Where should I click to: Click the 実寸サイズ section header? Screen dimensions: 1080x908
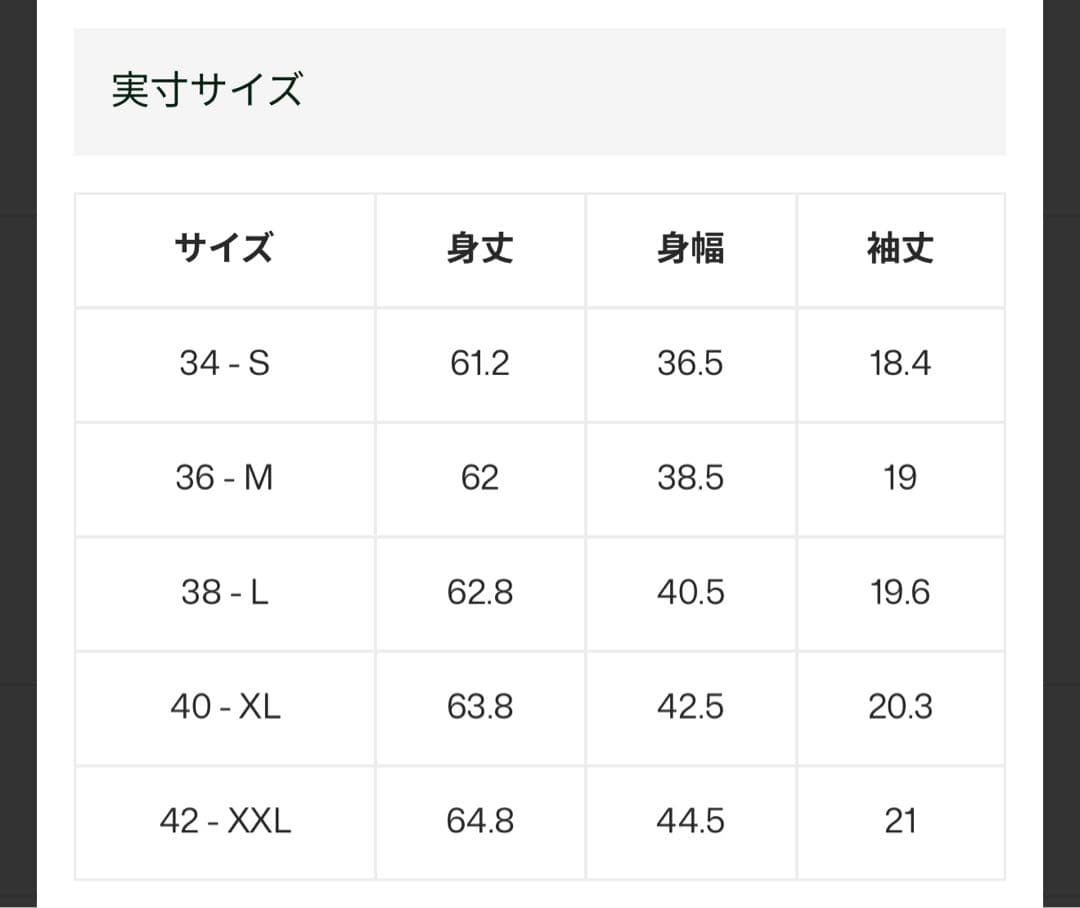point(539,92)
